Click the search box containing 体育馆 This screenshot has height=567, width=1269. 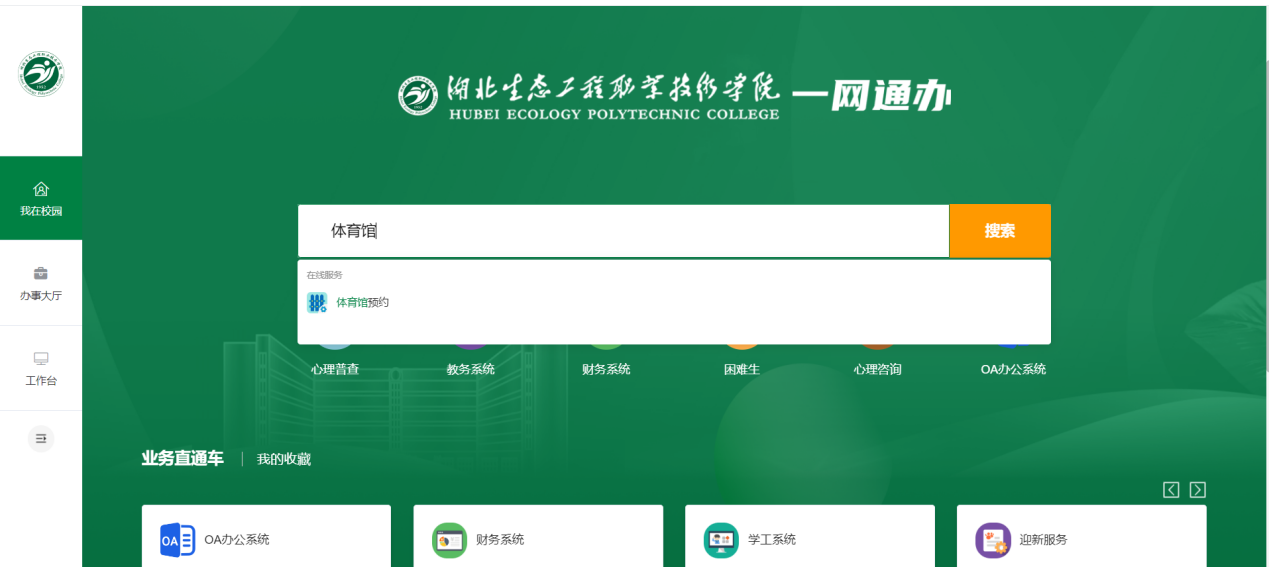click(x=623, y=231)
